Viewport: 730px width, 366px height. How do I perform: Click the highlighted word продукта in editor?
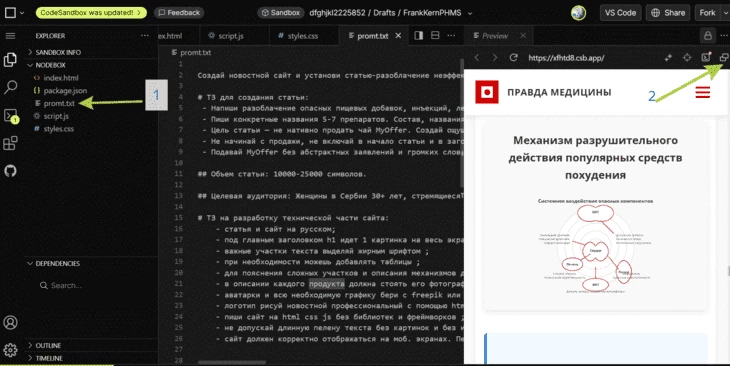(x=327, y=284)
